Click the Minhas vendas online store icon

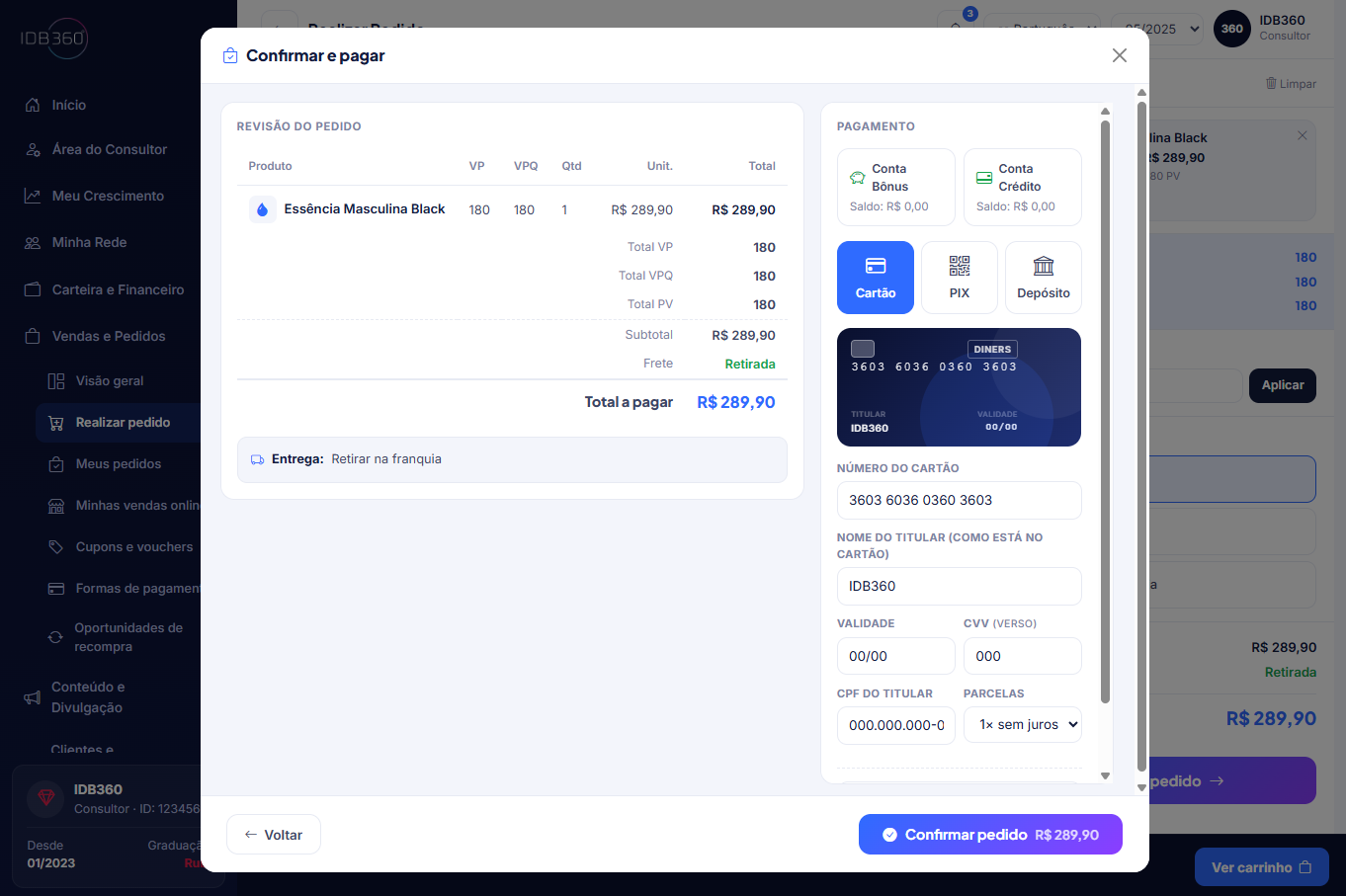coord(56,505)
